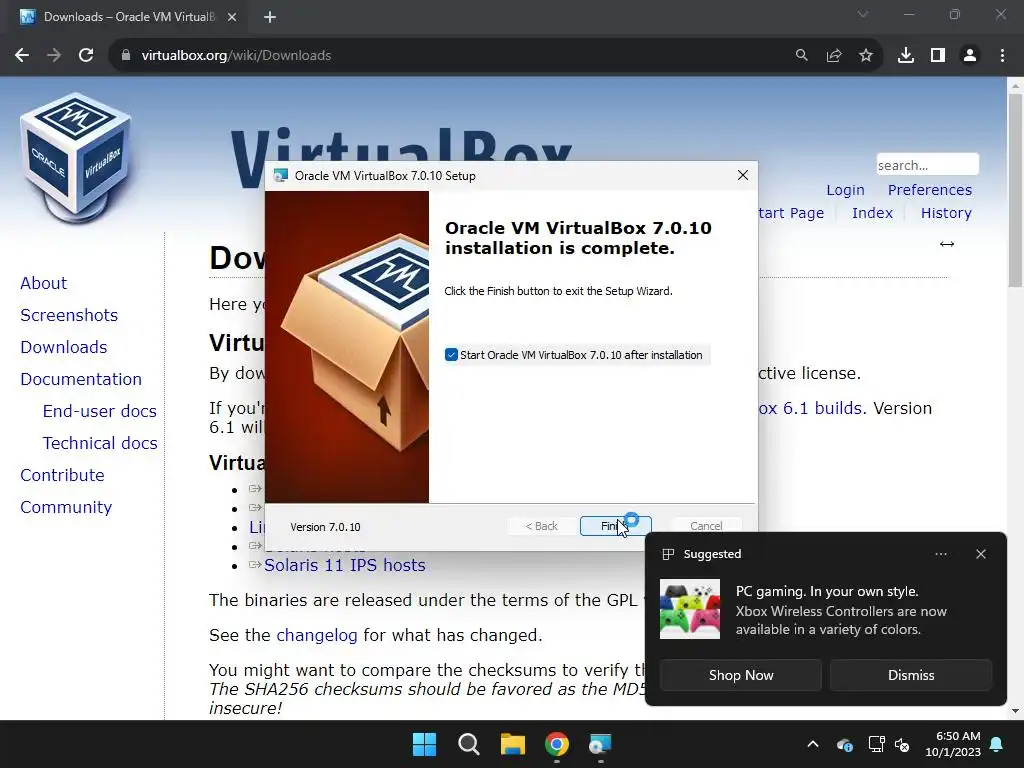Show hidden system tray icons
Image resolution: width=1024 pixels, height=768 pixels.
[x=812, y=744]
